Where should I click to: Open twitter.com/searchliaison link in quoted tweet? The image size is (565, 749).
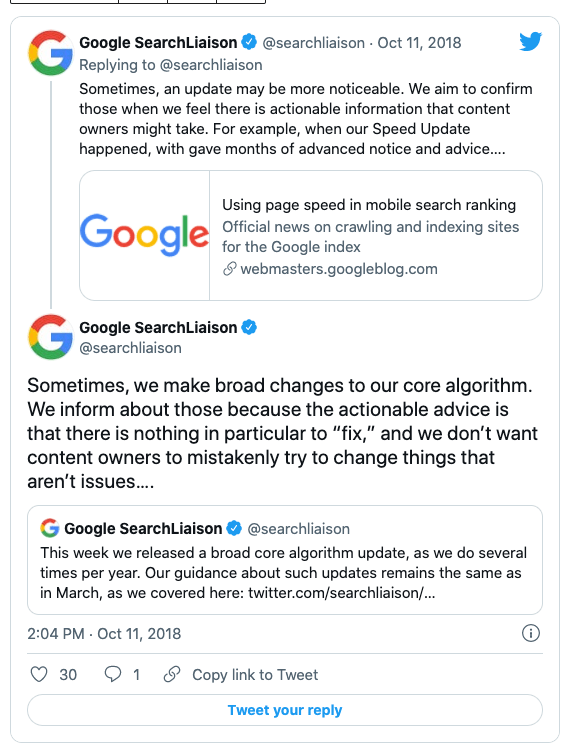coord(342,593)
